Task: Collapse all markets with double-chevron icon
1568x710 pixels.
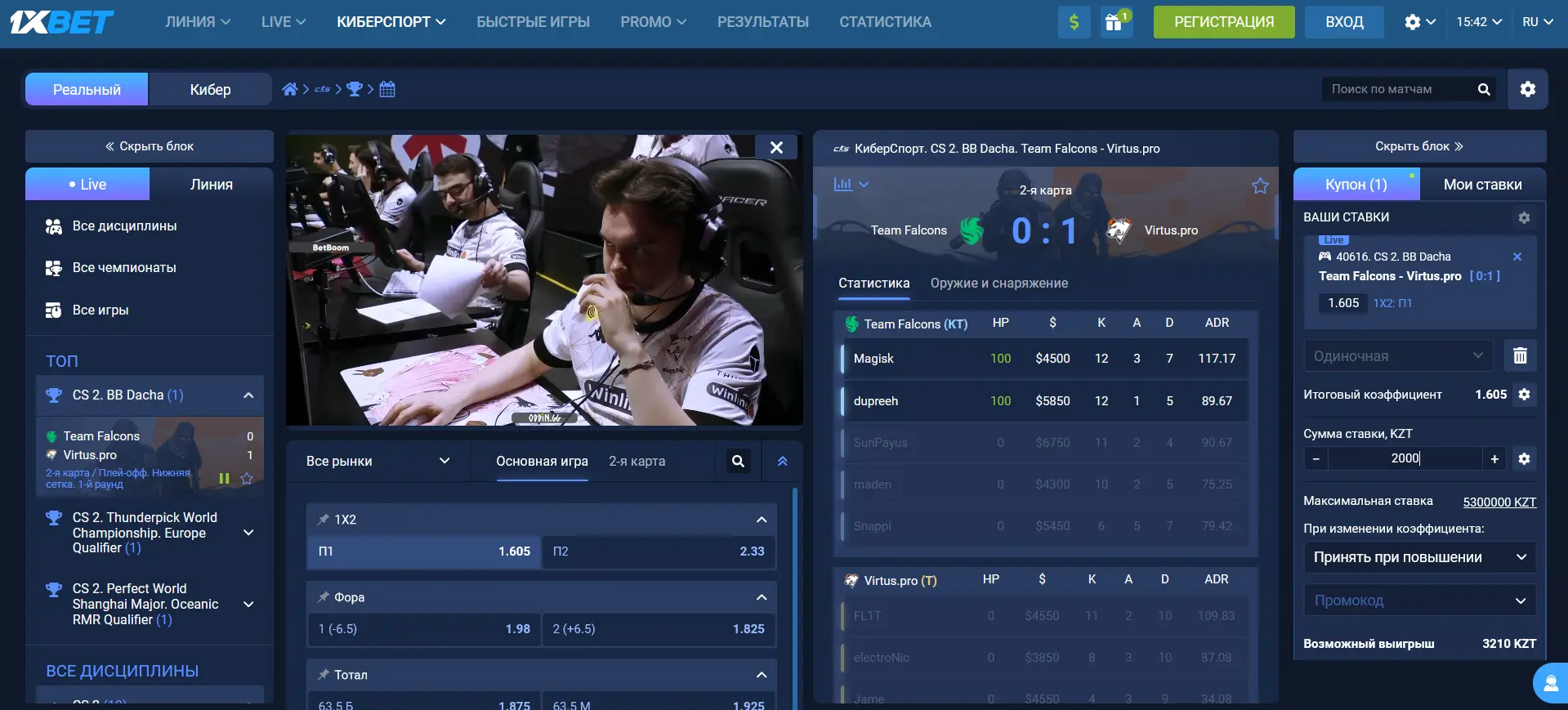Action: click(x=782, y=461)
